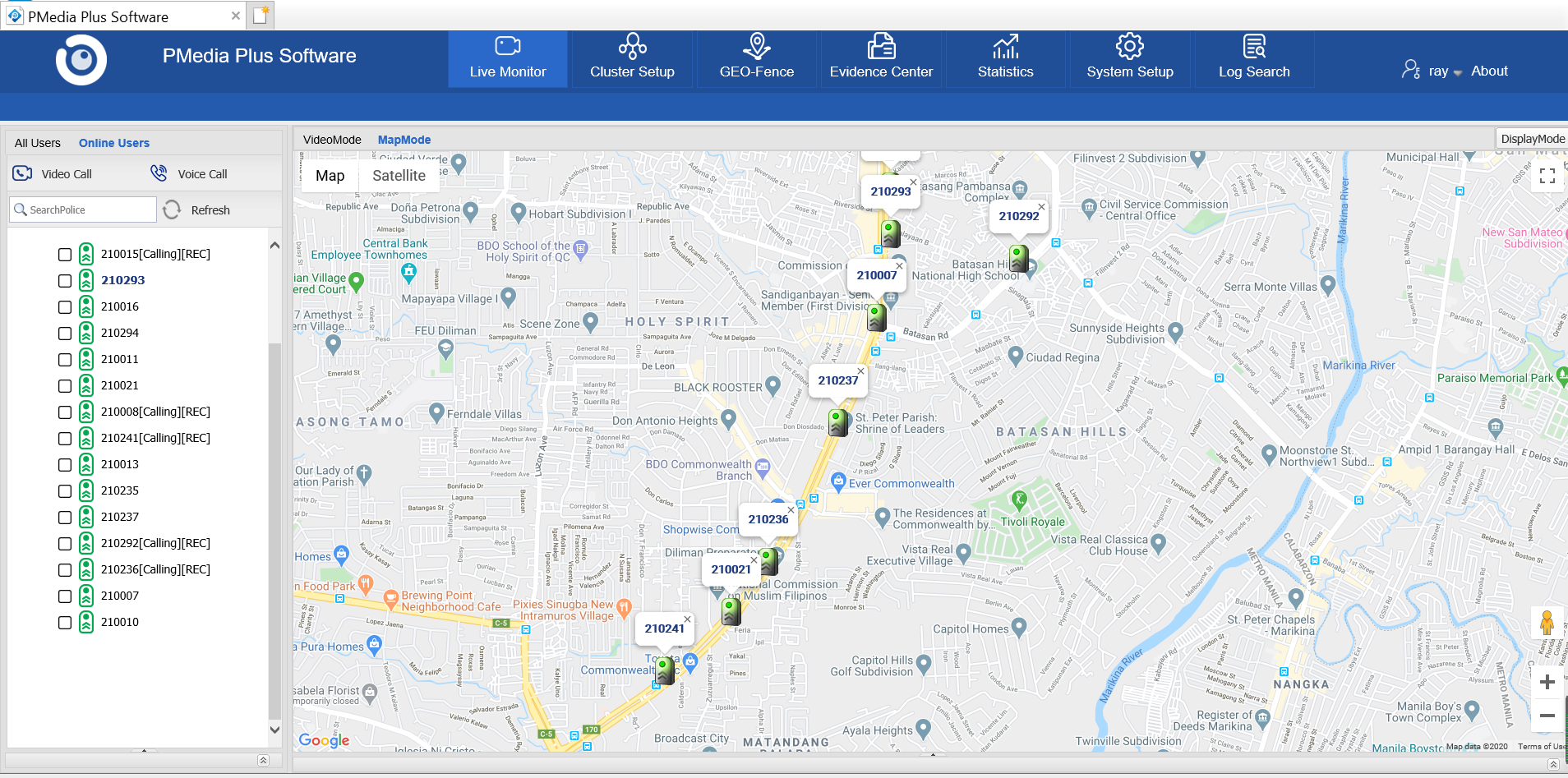
Task: Start a Video Call
Action: tap(53, 173)
